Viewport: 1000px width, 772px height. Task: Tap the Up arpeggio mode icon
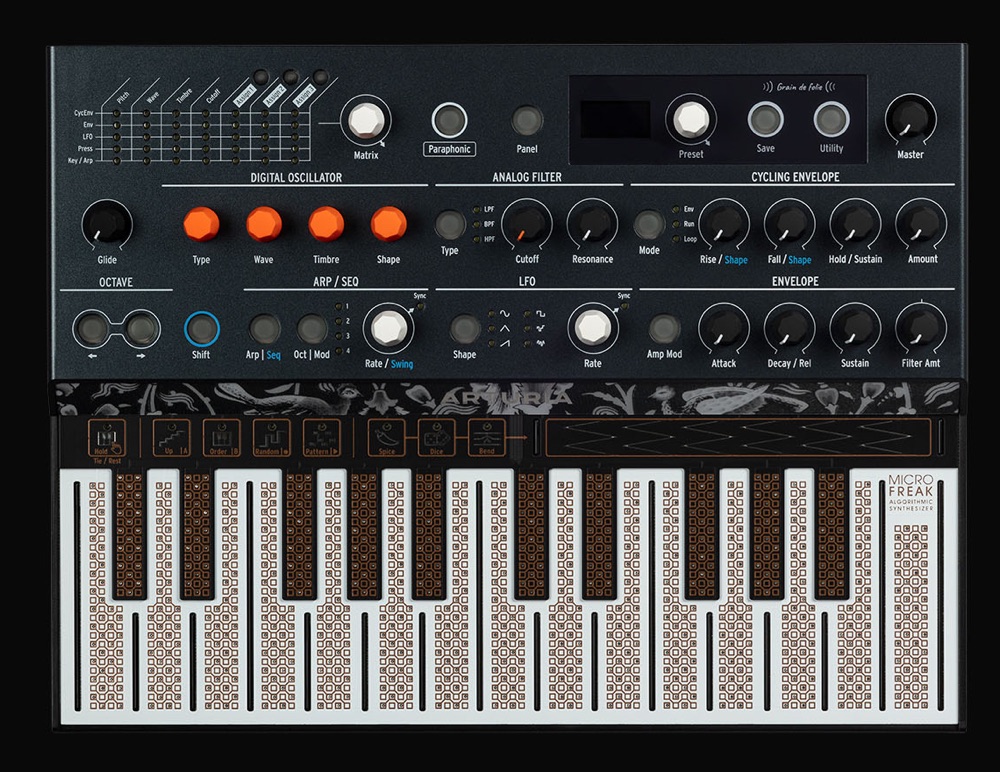(x=171, y=438)
